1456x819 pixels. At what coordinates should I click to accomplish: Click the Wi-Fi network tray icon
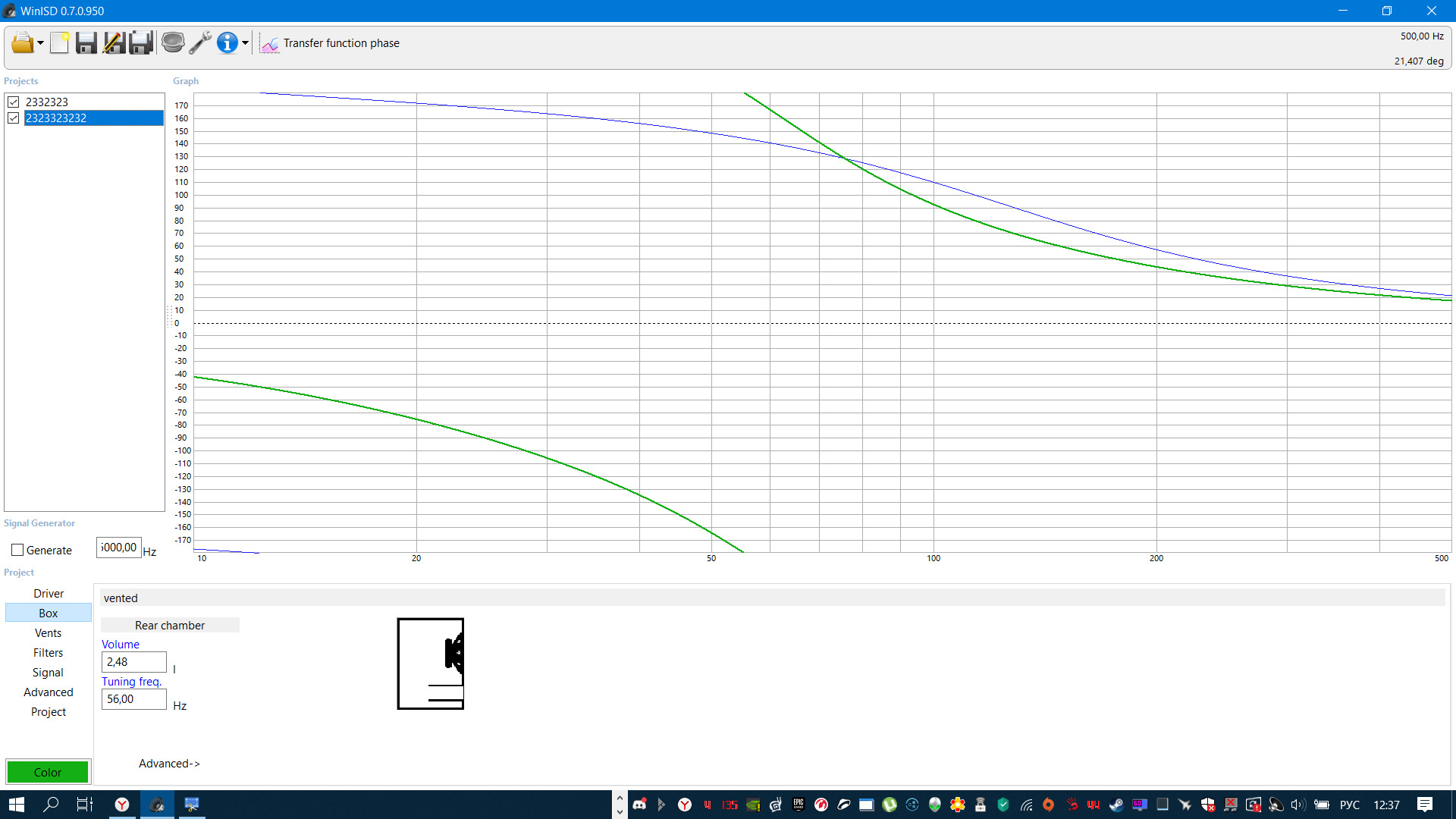click(x=1026, y=805)
